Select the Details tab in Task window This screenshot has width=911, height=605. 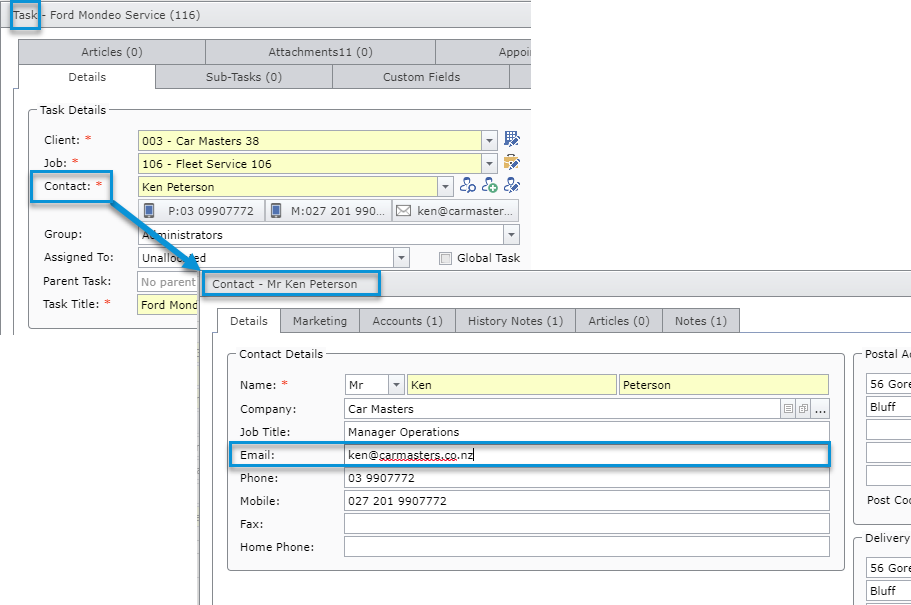[x=87, y=77]
